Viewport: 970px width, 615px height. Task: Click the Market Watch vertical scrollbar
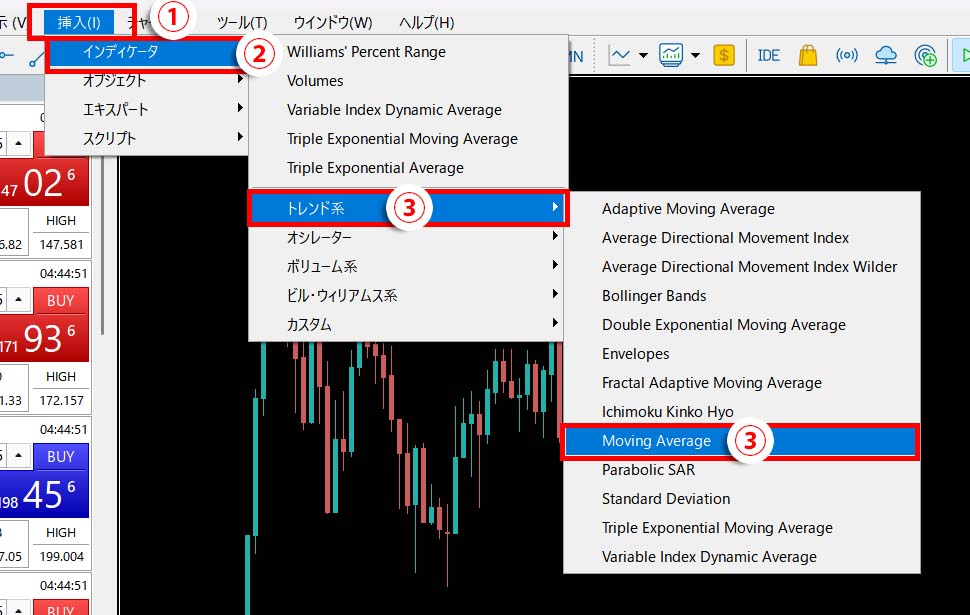101,247
